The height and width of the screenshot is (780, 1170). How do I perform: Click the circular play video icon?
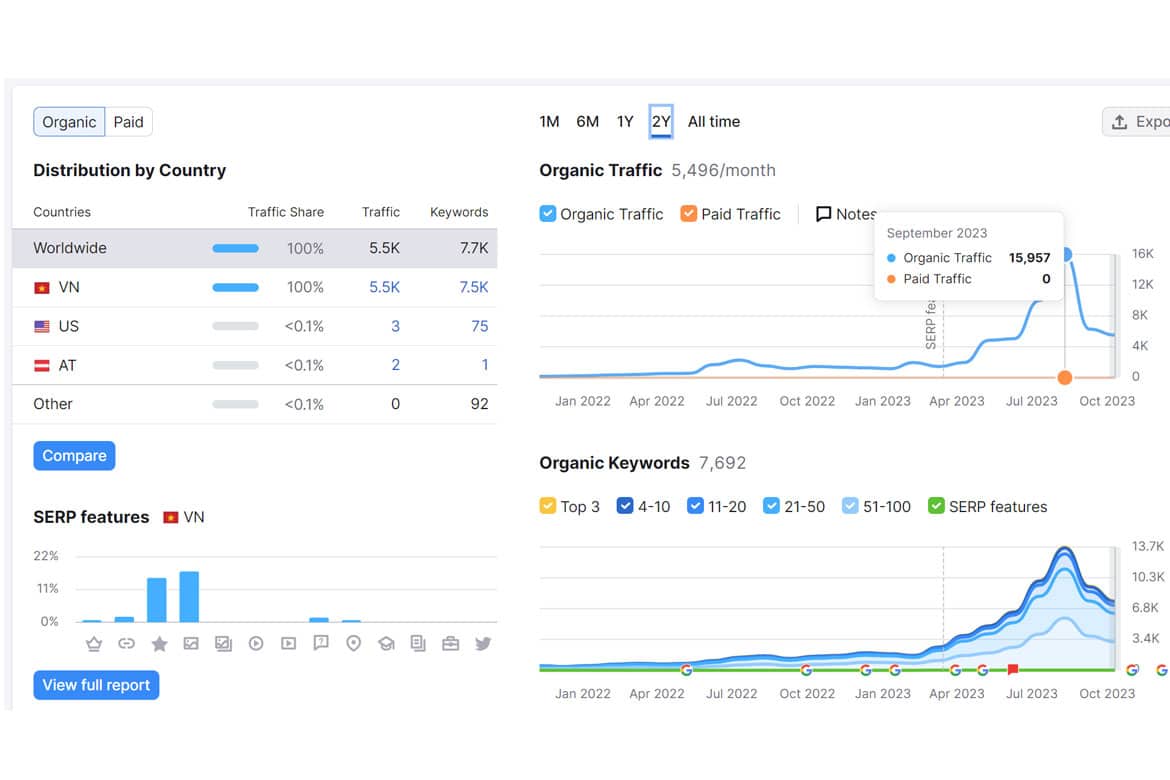(256, 643)
